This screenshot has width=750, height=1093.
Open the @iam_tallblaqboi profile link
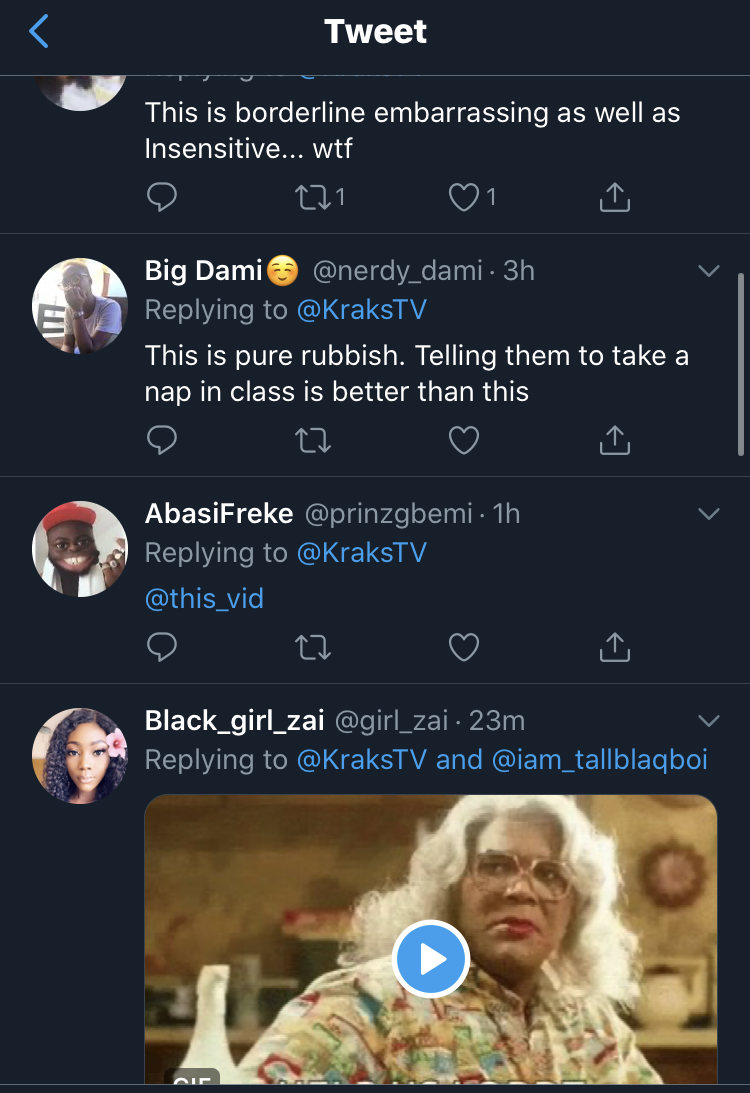point(600,760)
